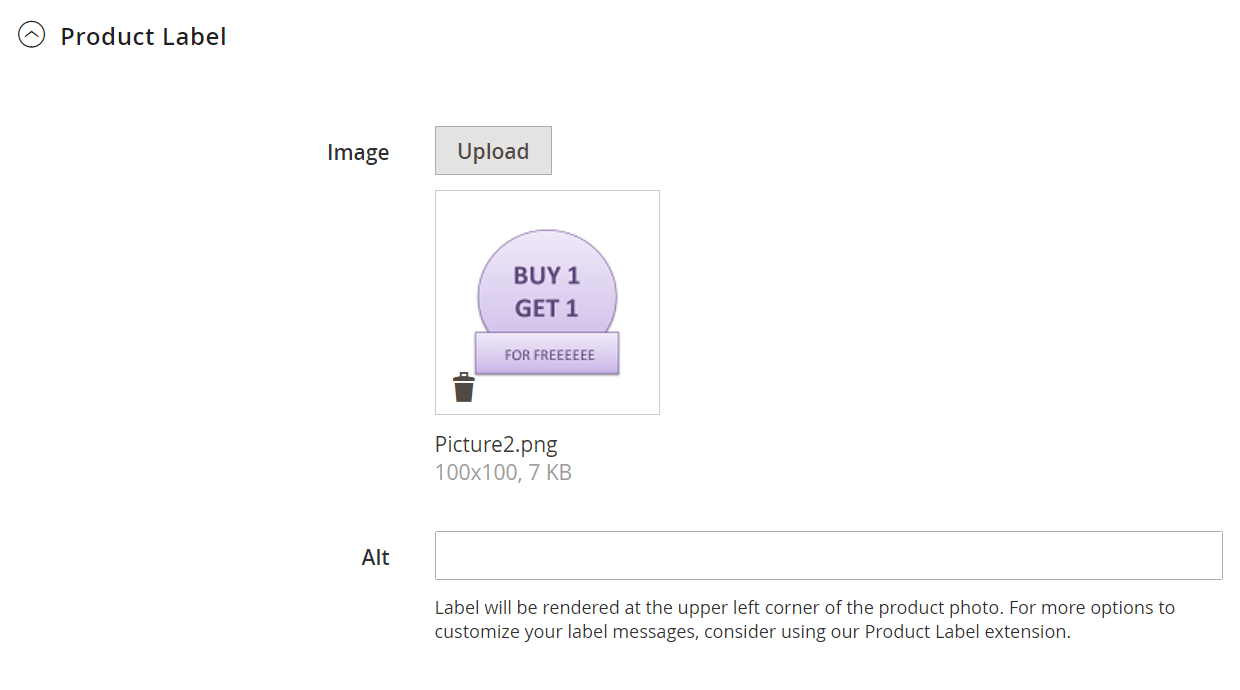Delete Picture2.png with the trash icon
Screen dimensions: 1240x690
click(463, 387)
